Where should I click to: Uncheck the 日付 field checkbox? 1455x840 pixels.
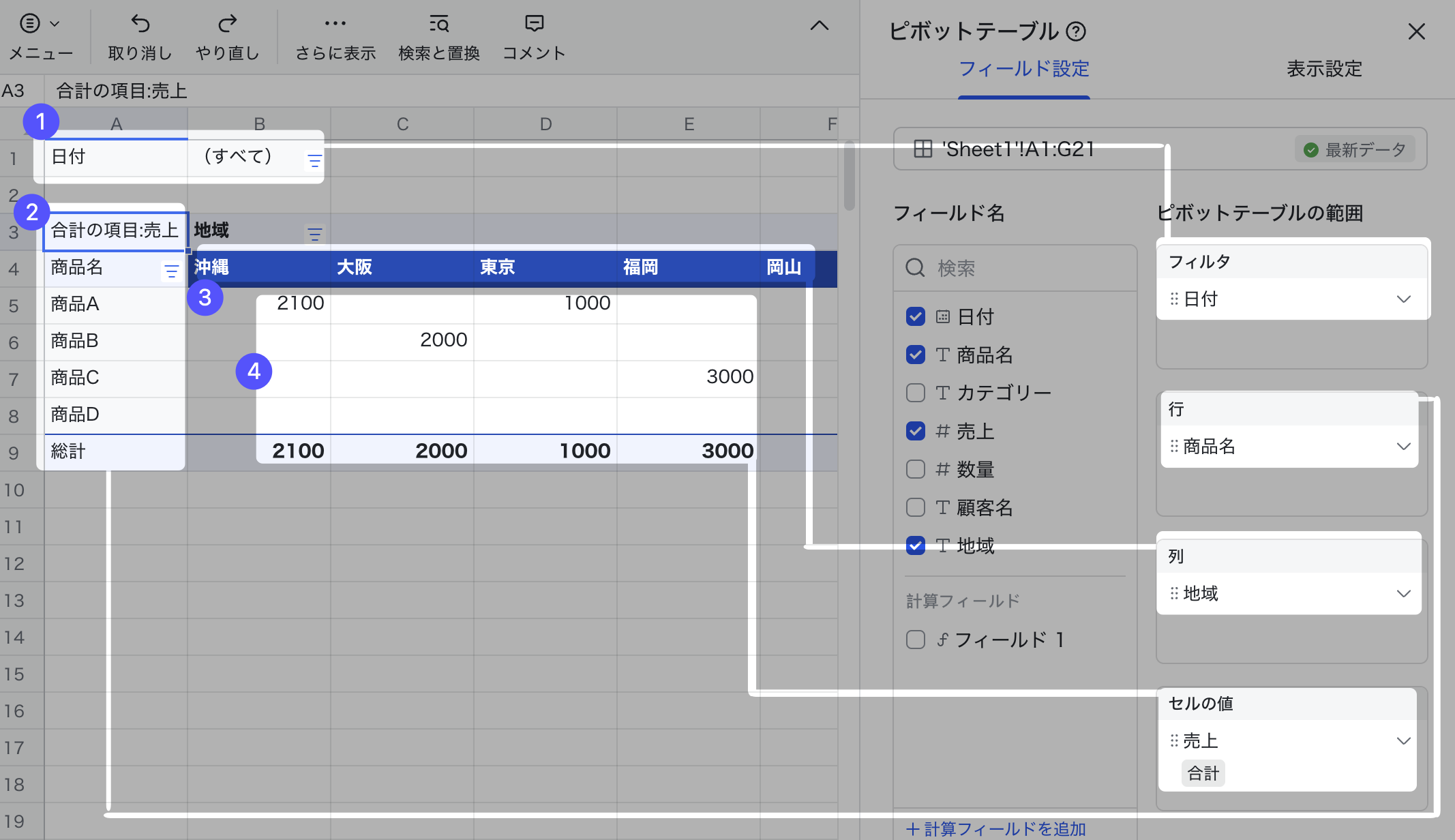[916, 316]
